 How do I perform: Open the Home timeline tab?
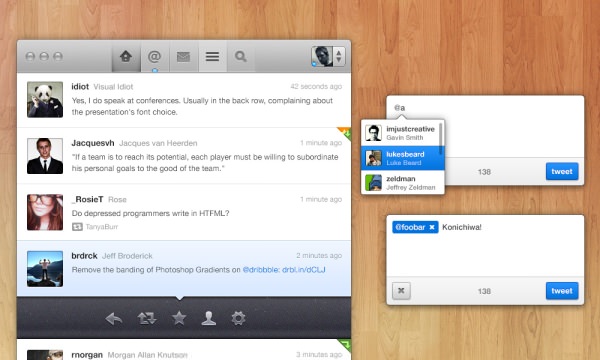coord(126,57)
